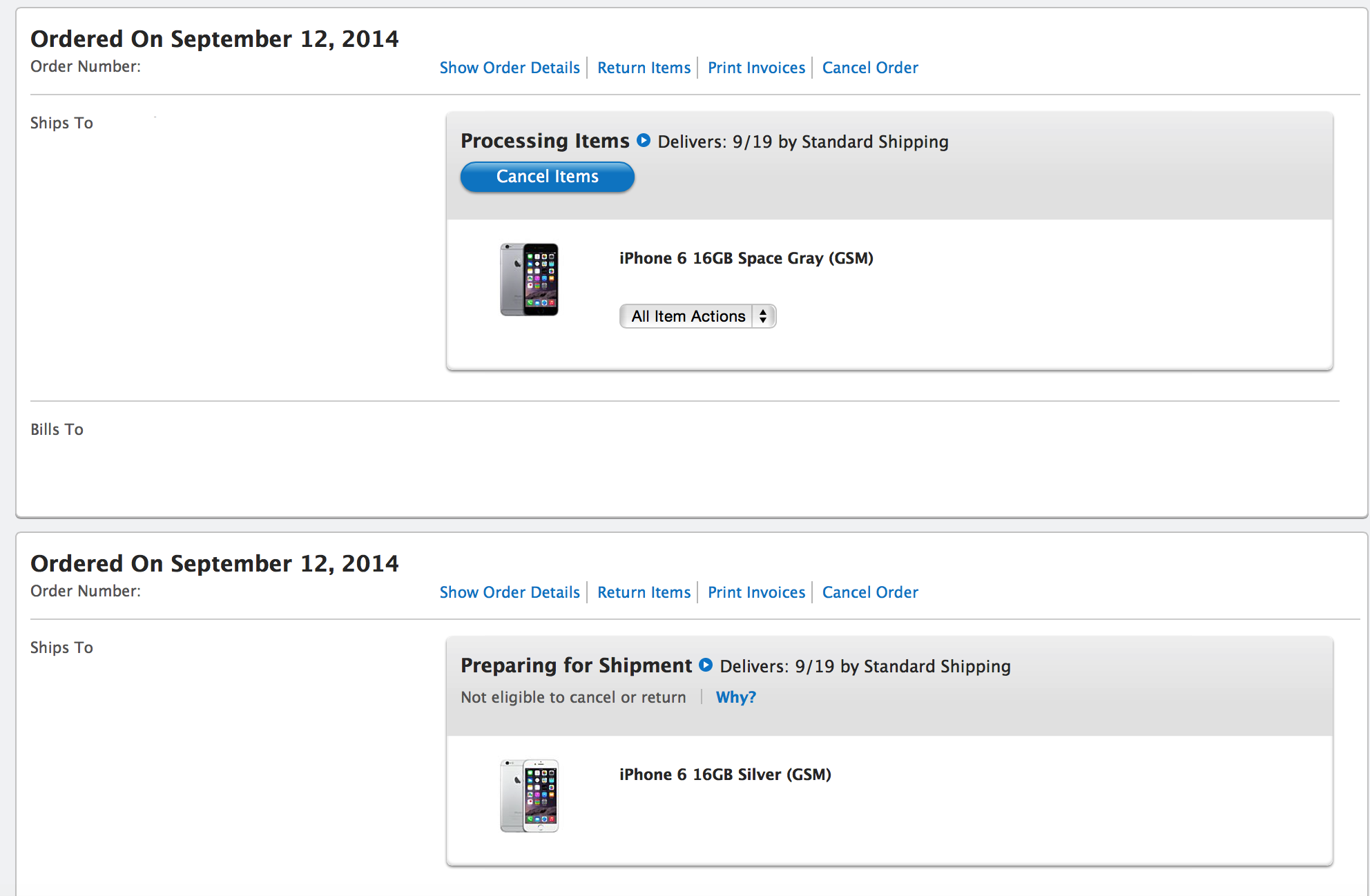
Task: Click Return Items in the first order
Action: [644, 68]
